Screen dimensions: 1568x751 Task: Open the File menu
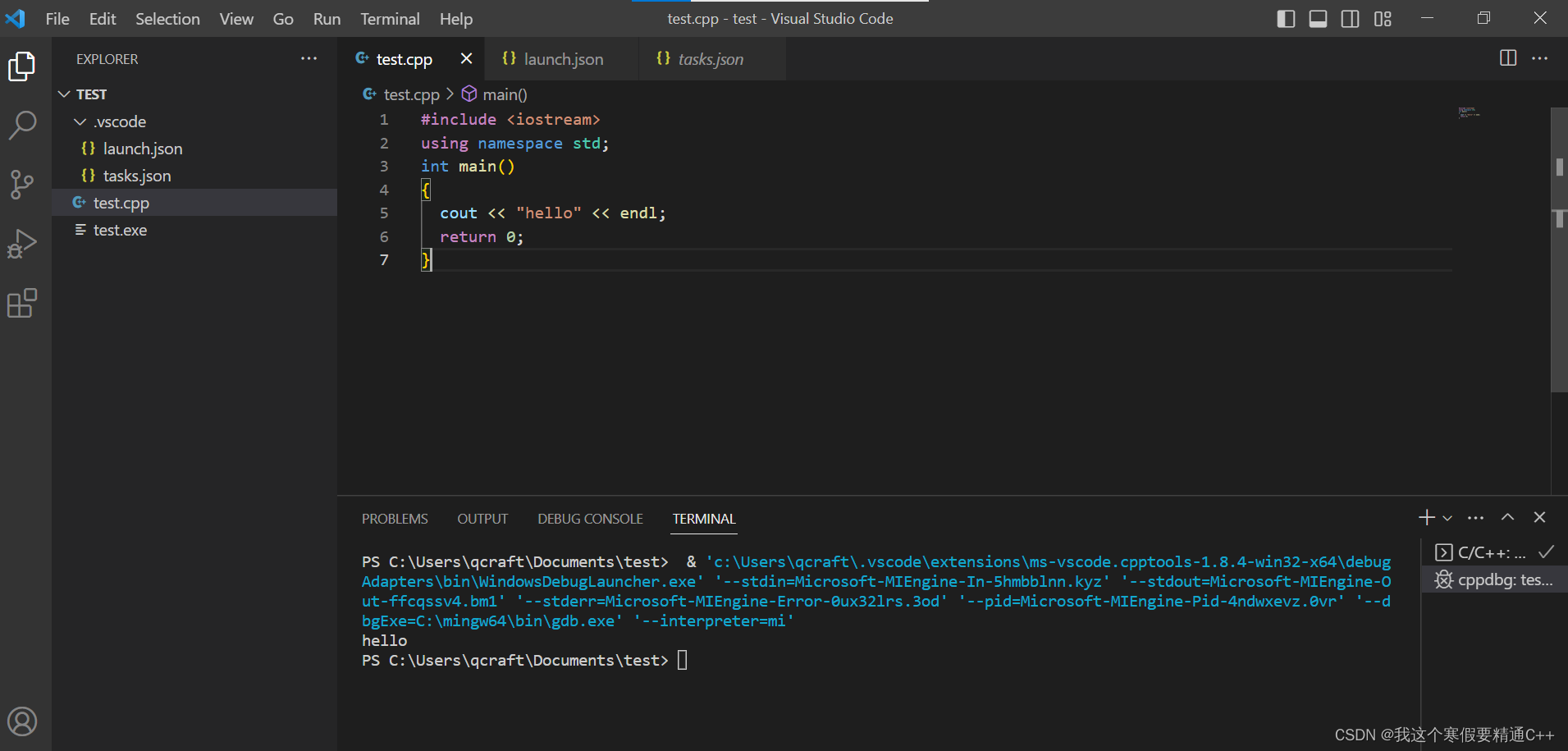point(57,19)
